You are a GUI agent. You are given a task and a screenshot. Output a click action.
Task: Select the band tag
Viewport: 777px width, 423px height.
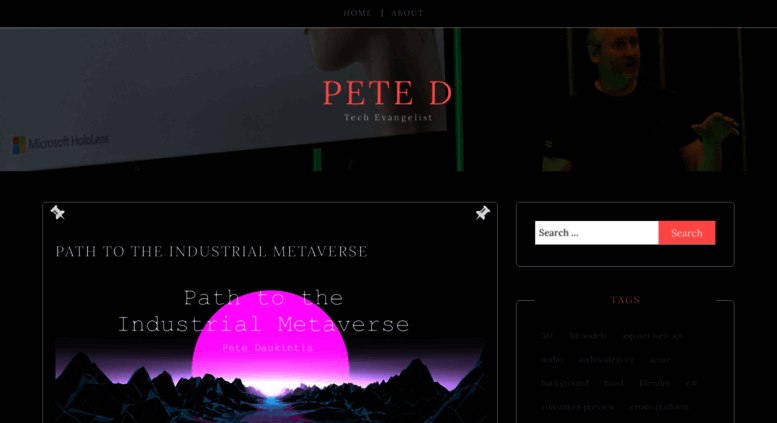[x=613, y=383]
